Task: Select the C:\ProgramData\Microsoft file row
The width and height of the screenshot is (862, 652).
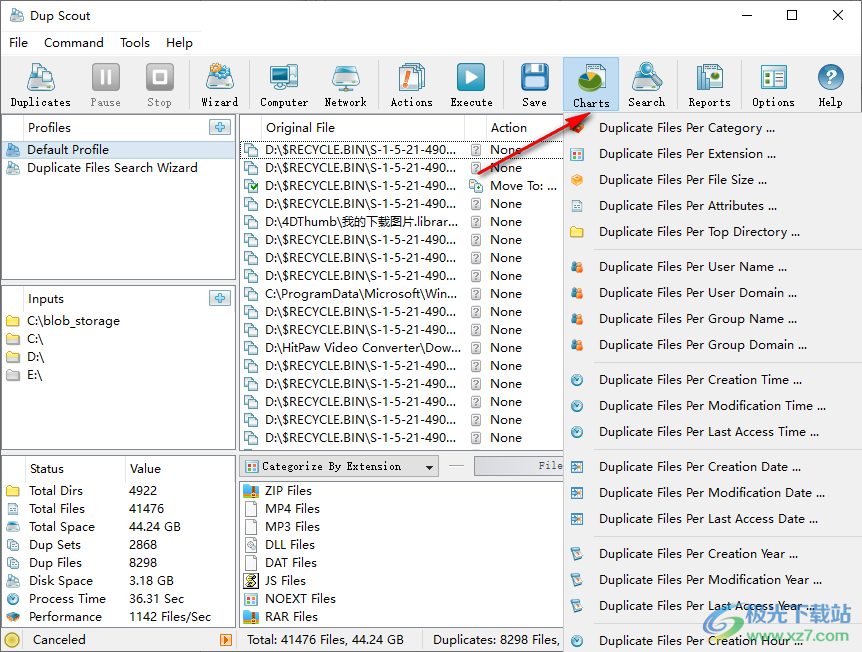Action: [x=402, y=294]
